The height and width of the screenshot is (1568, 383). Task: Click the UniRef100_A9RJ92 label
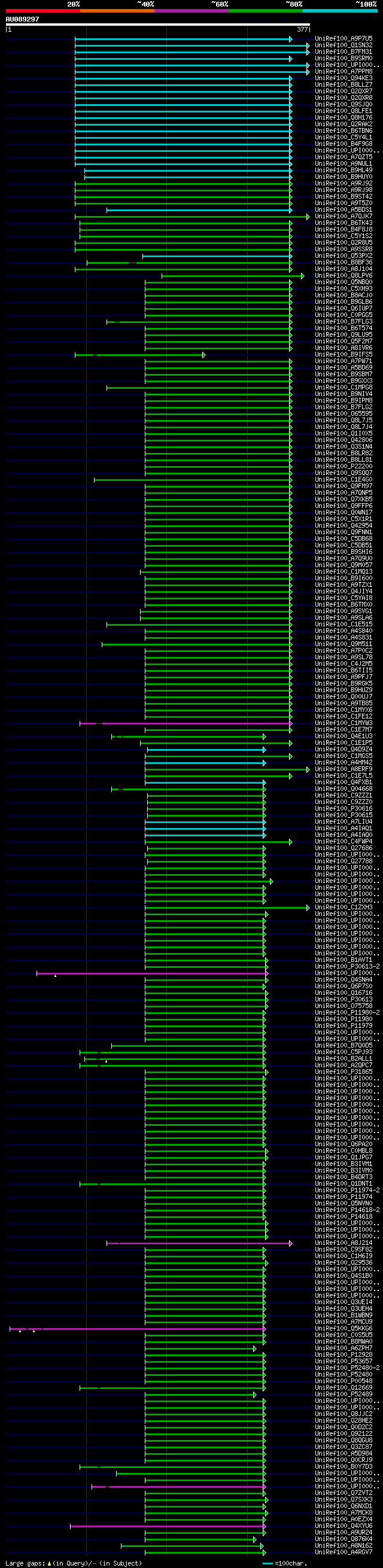(x=344, y=183)
